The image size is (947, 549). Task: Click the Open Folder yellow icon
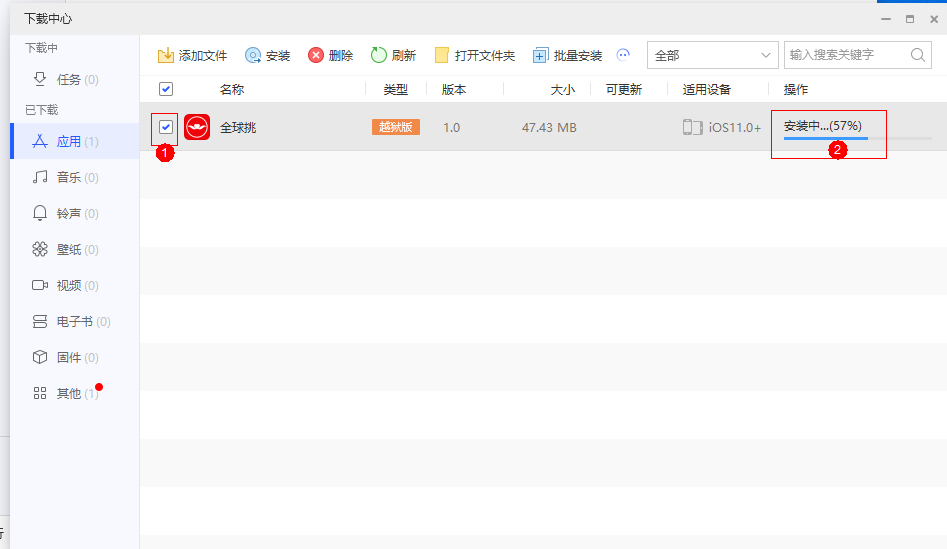click(x=442, y=56)
